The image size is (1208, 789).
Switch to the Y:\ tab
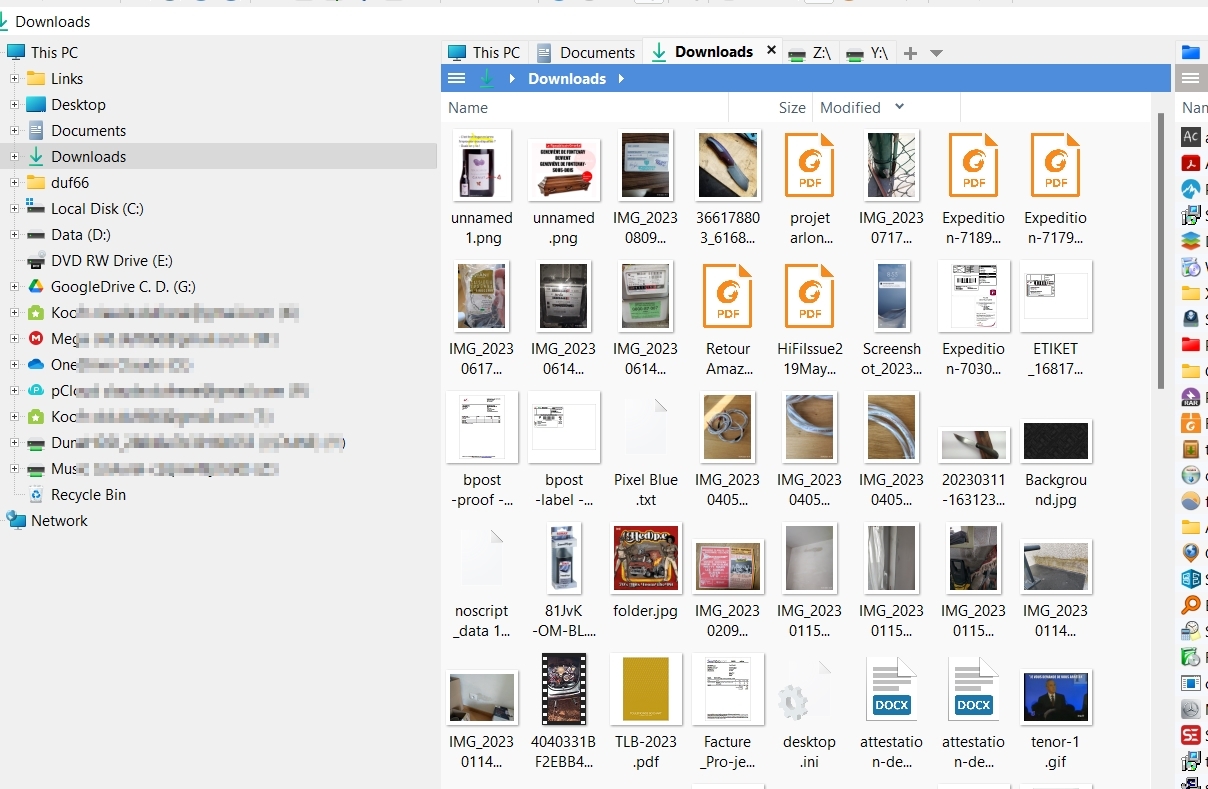click(866, 52)
